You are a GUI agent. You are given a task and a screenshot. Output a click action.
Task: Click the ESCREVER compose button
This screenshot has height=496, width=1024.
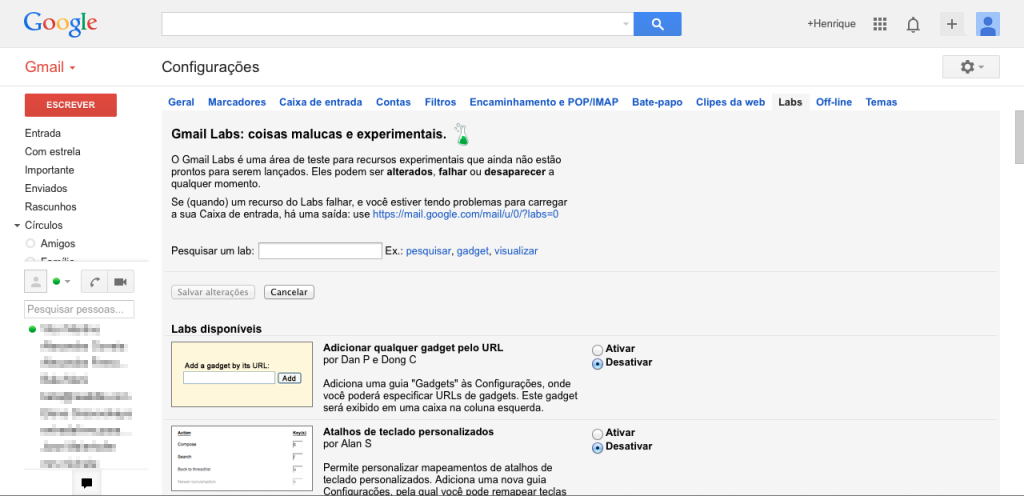[x=71, y=105]
